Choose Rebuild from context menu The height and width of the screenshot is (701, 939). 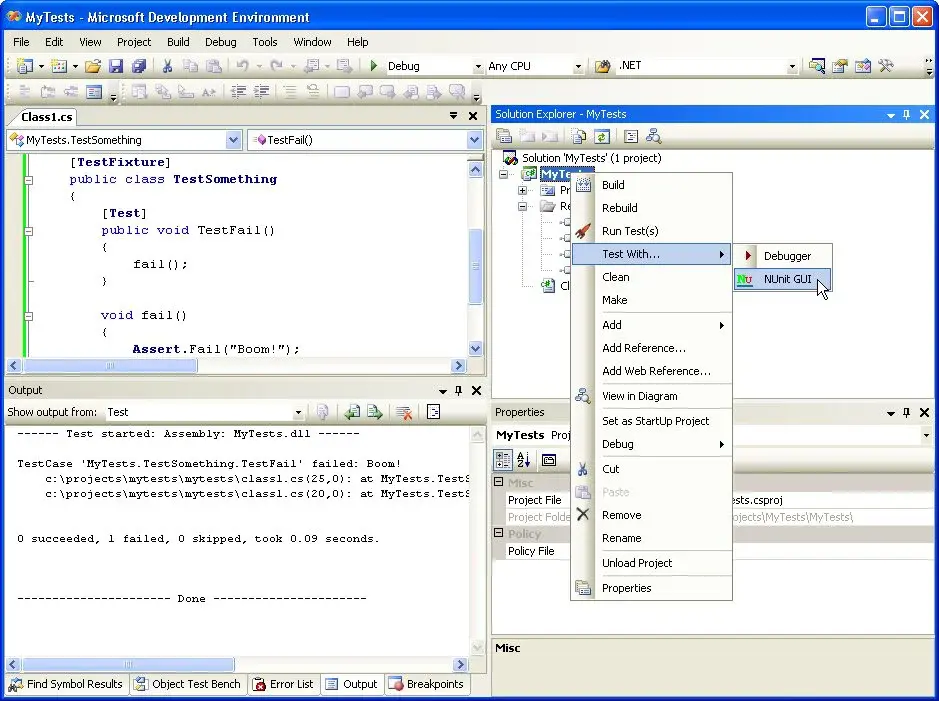pyautogui.click(x=652, y=208)
